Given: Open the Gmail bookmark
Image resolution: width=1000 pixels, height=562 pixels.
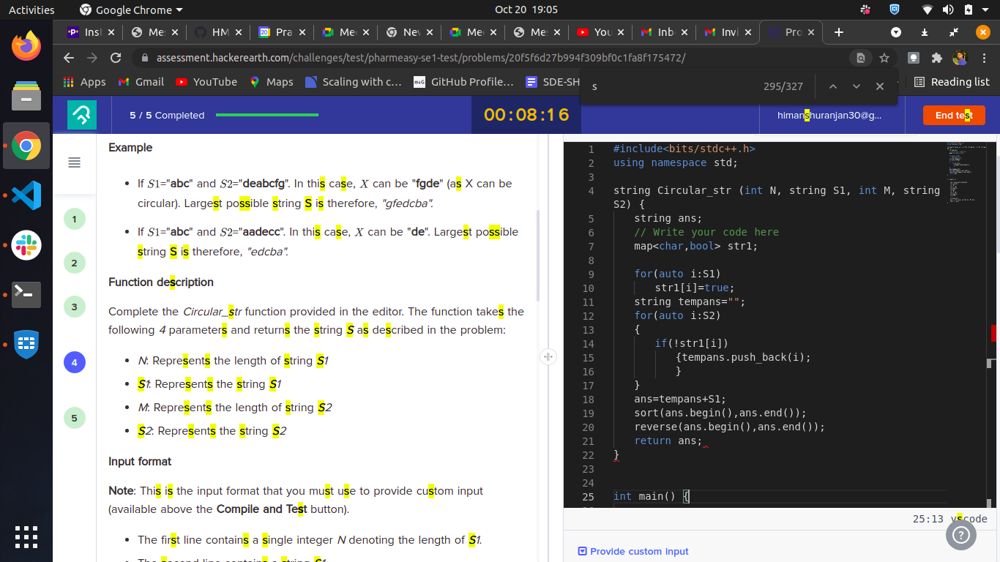Looking at the screenshot, I should pos(141,82).
